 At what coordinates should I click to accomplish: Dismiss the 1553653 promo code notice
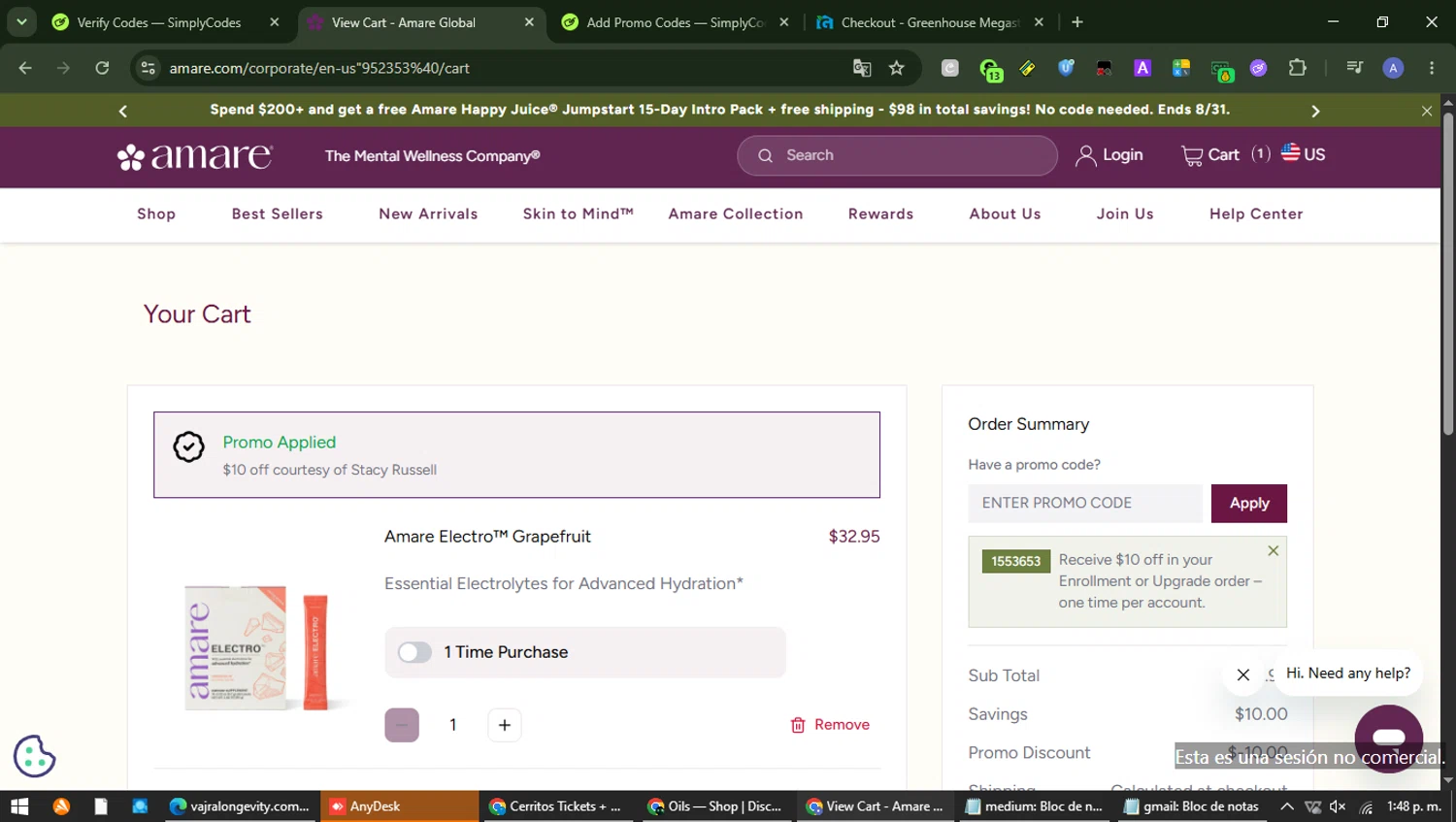point(1274,551)
